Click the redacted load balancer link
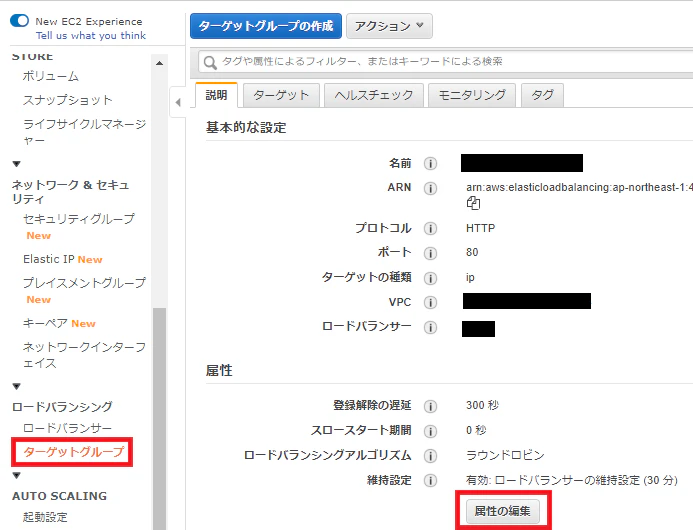Screen dimensions: 693x530 point(478,329)
